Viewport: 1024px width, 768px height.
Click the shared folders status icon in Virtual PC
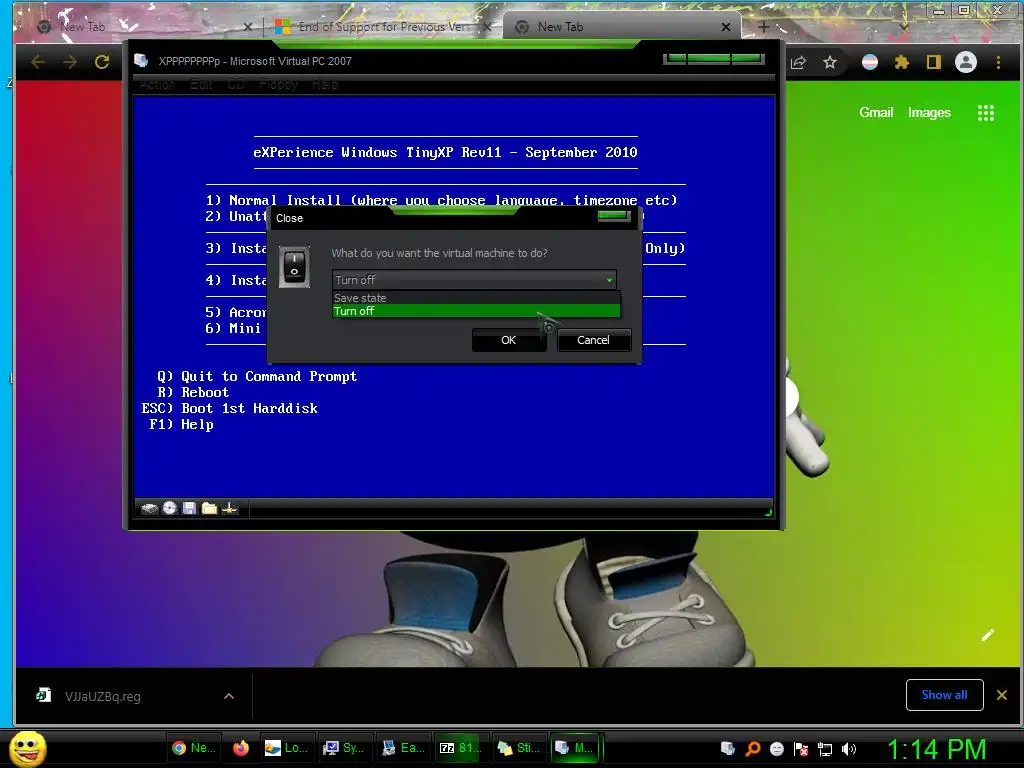[x=209, y=508]
